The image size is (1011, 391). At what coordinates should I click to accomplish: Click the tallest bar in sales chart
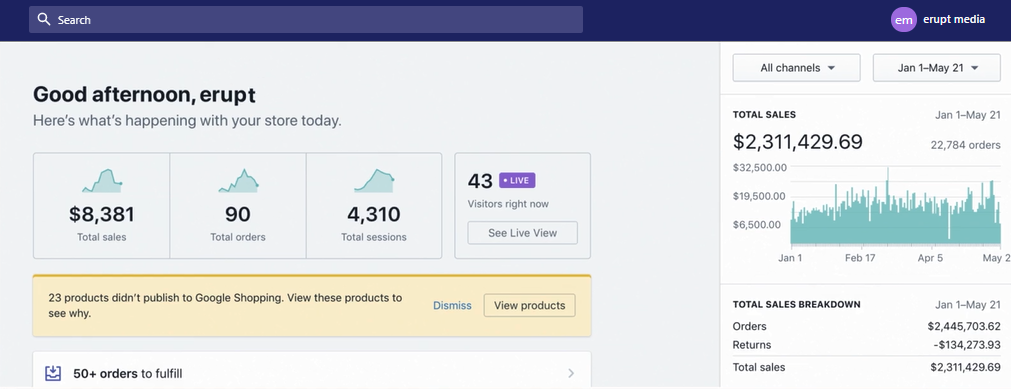(887, 206)
